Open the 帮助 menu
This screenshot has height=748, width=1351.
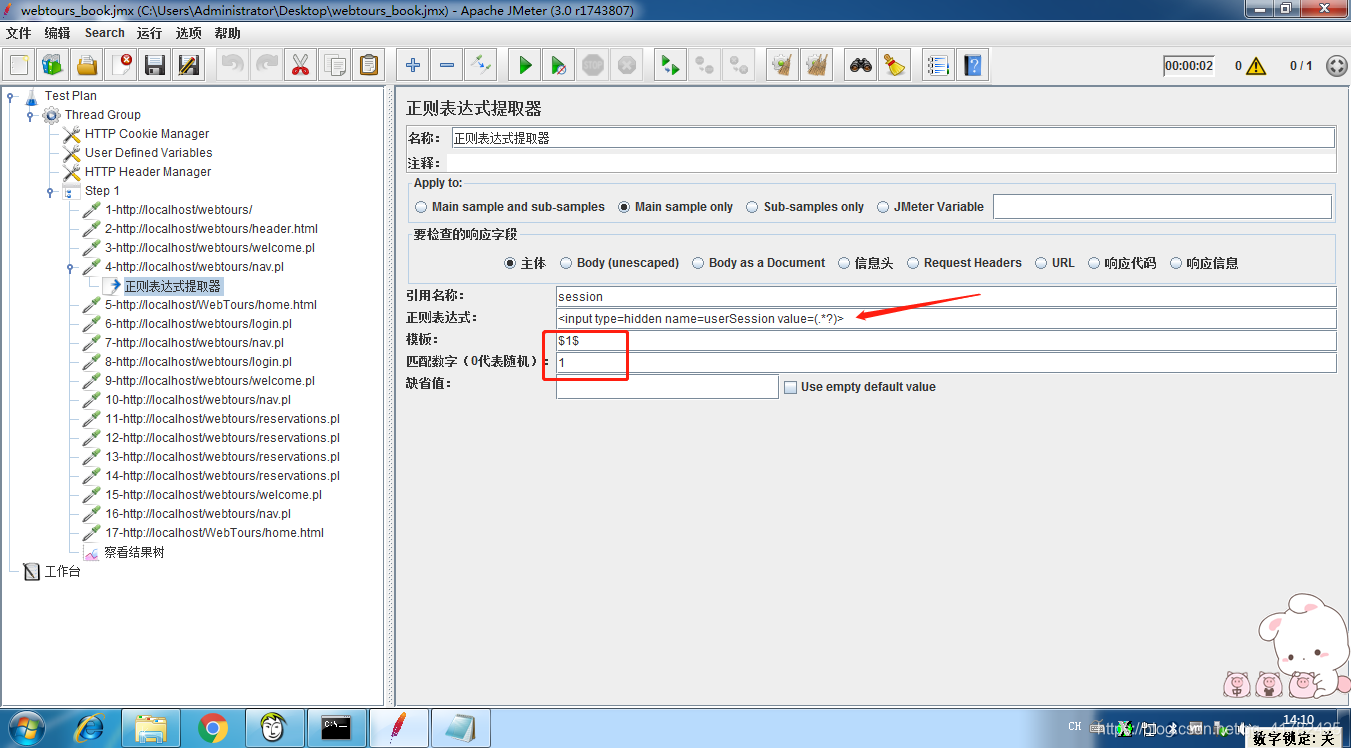pyautogui.click(x=227, y=33)
